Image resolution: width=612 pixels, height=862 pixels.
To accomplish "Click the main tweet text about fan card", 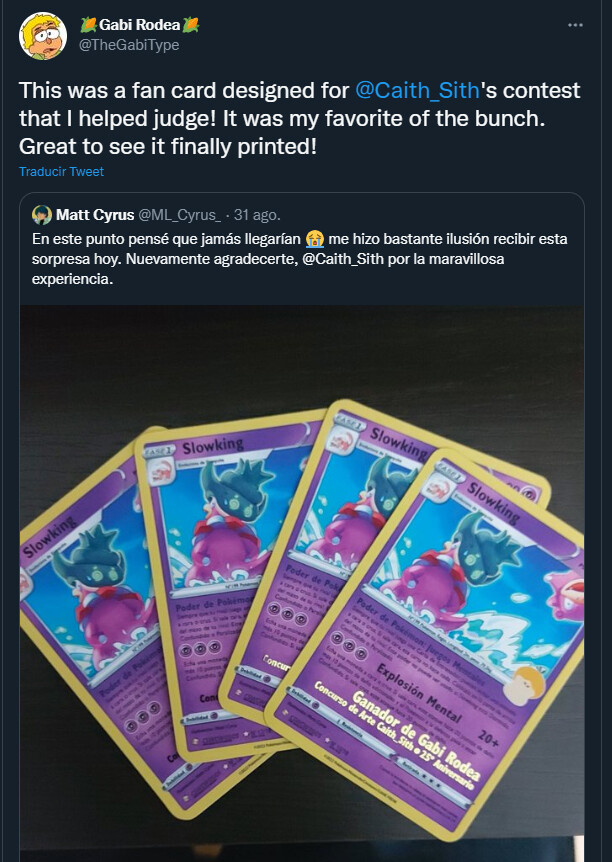I will coord(300,119).
